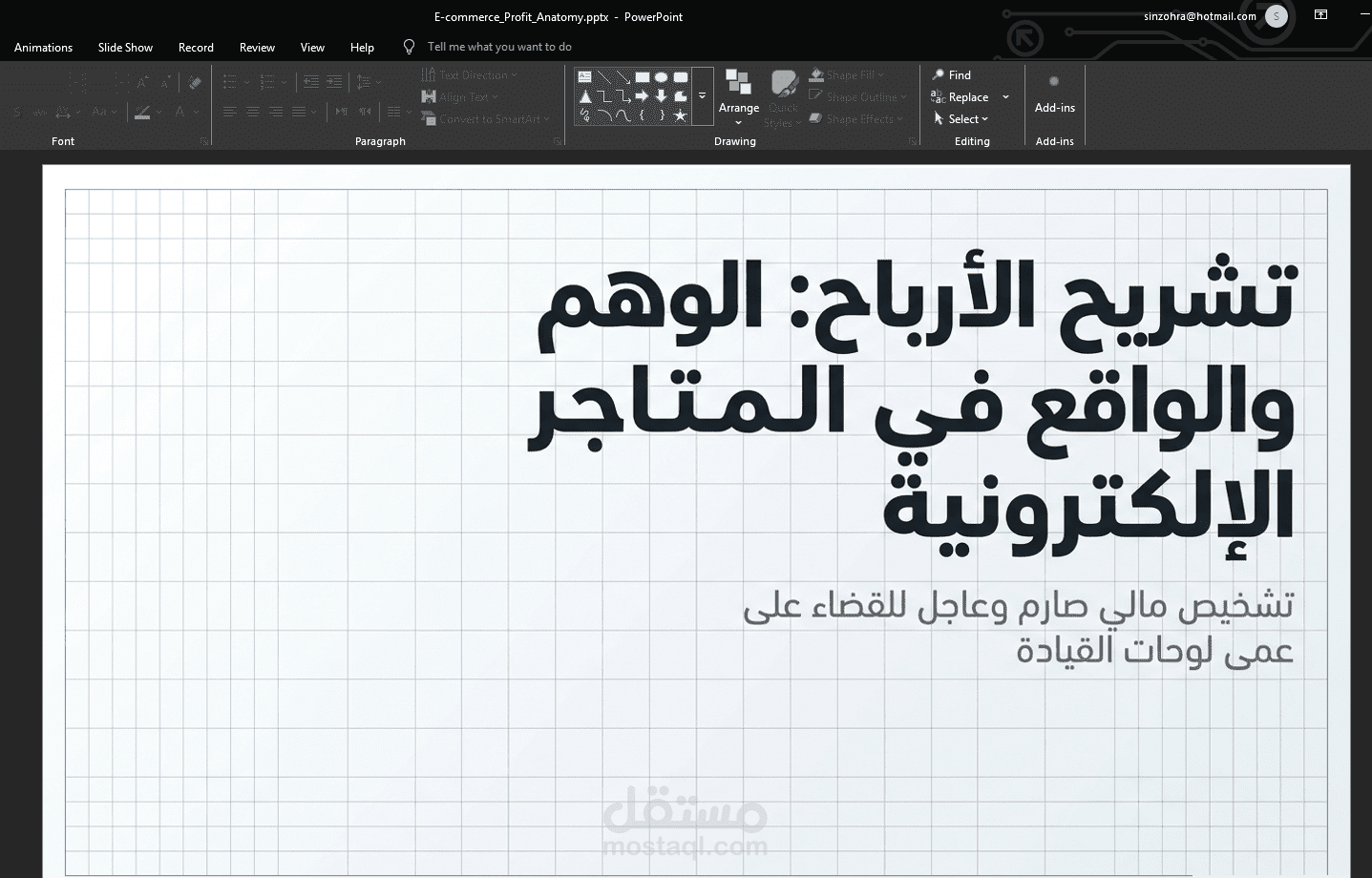This screenshot has width=1372, height=878.
Task: Select the Rounded Rectangle shape
Action: 680,77
